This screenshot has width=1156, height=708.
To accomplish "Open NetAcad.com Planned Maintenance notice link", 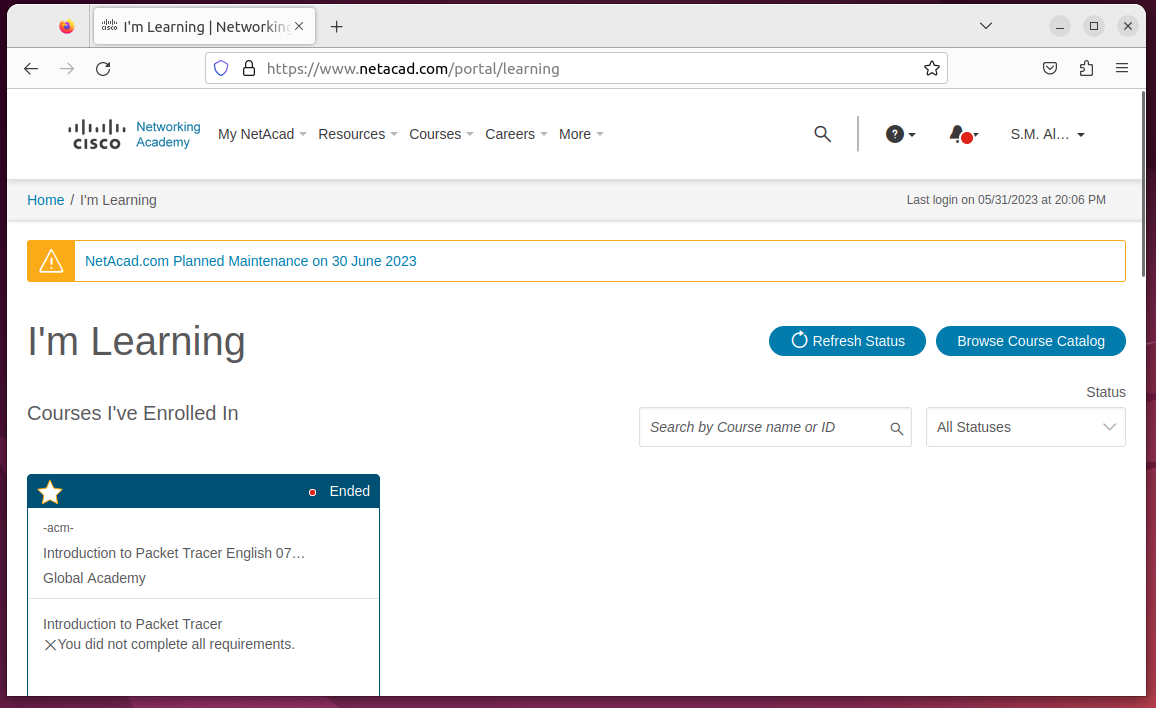I will pyautogui.click(x=251, y=261).
